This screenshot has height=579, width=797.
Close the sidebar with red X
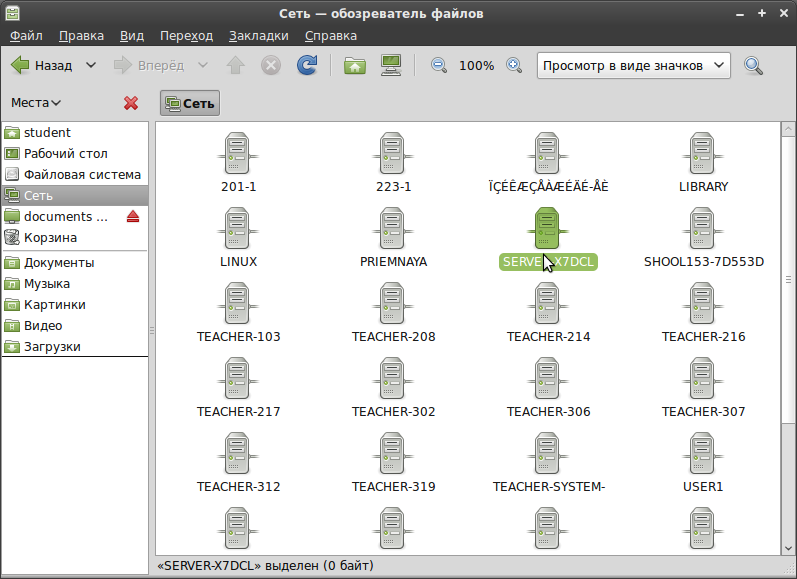click(x=131, y=103)
